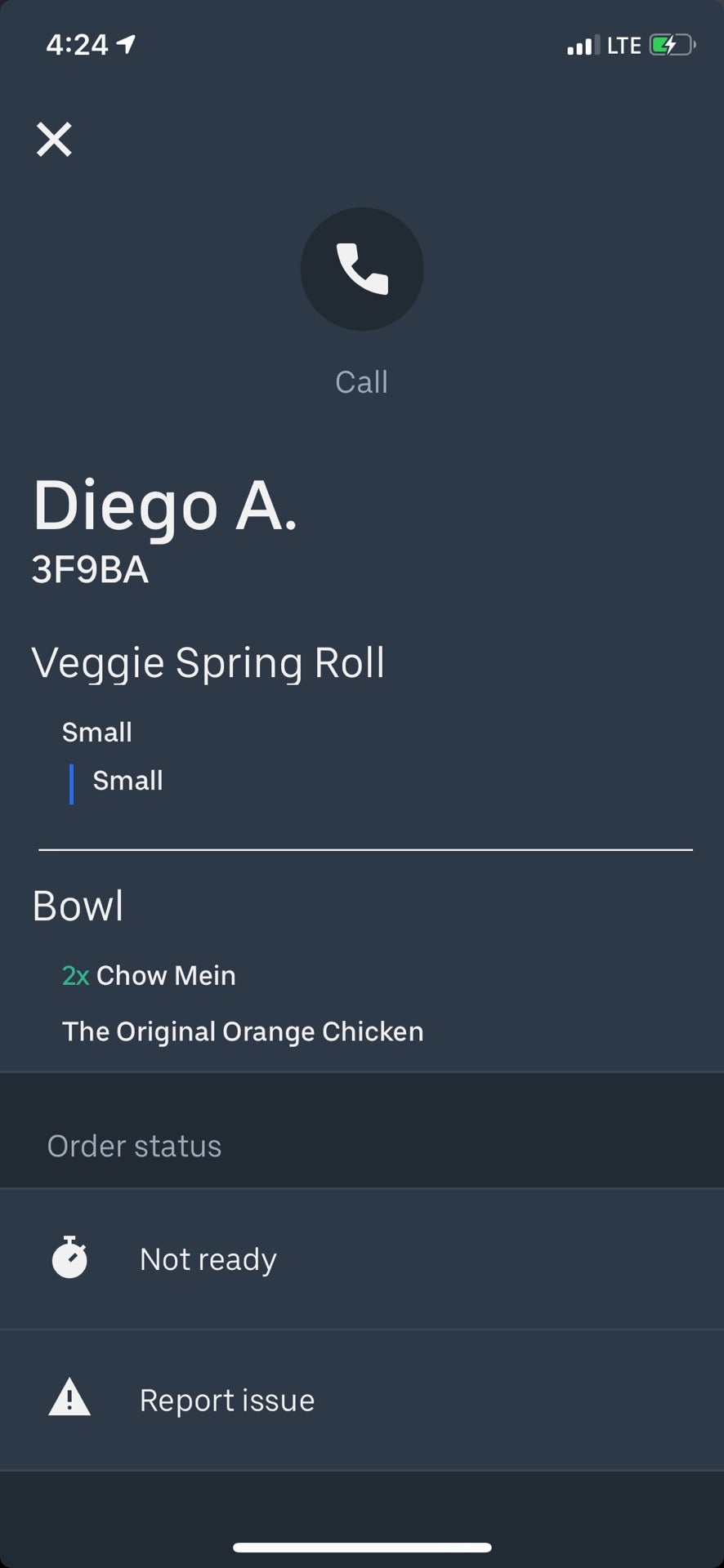Tap the Bowl item heading
This screenshot has width=724, height=1568.
(x=78, y=906)
